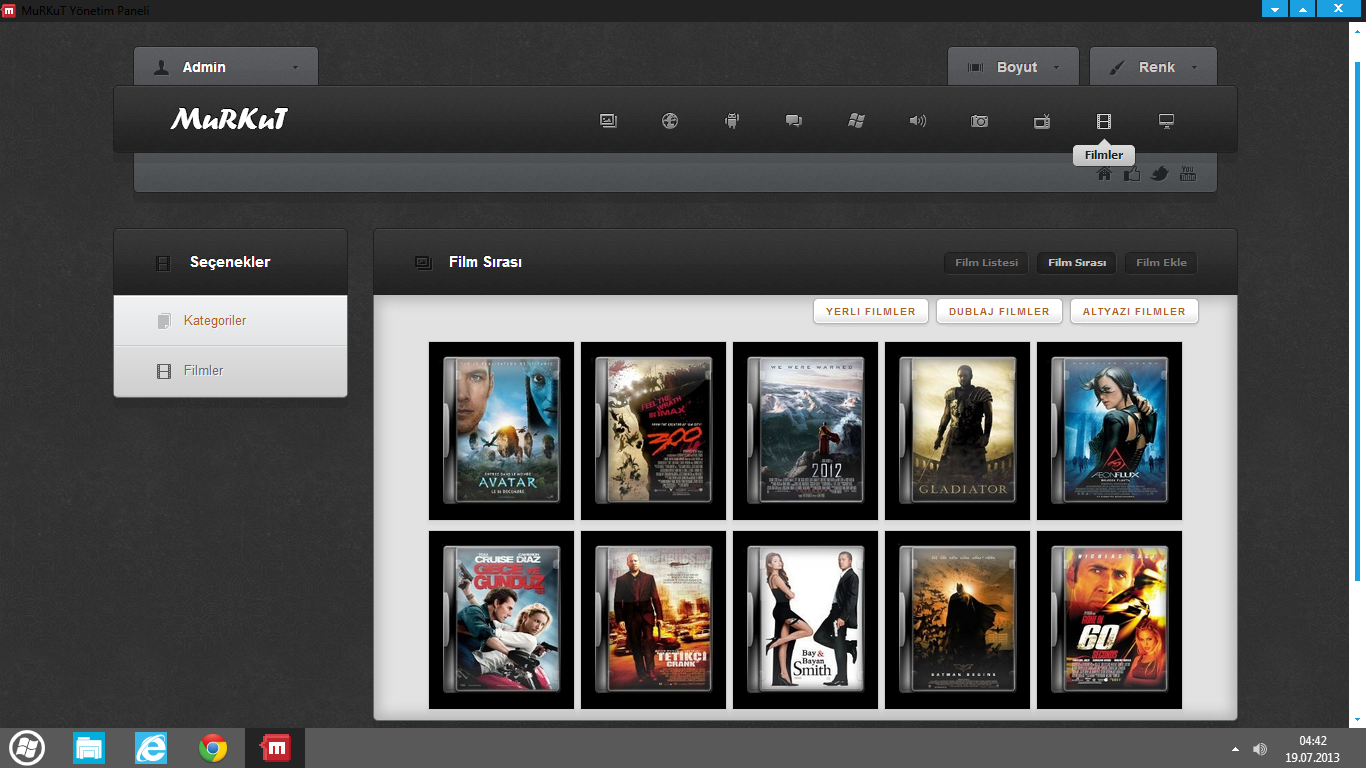The width and height of the screenshot is (1366, 768).
Task: Click the thumbs-up like icon
Action: coord(1132,173)
